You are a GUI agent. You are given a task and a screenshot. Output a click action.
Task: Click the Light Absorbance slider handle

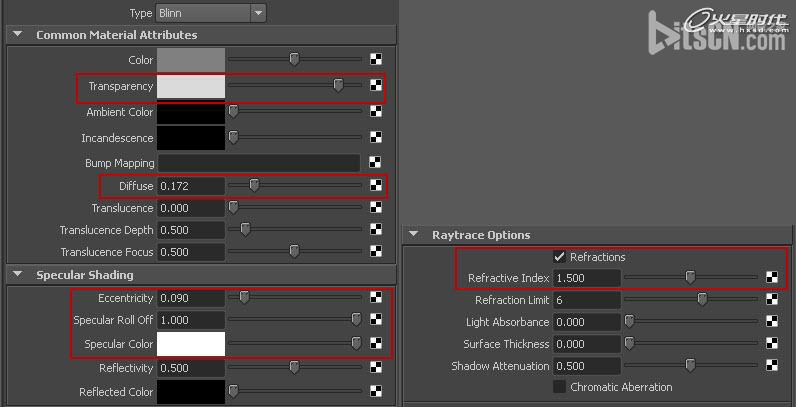pyautogui.click(x=629, y=321)
